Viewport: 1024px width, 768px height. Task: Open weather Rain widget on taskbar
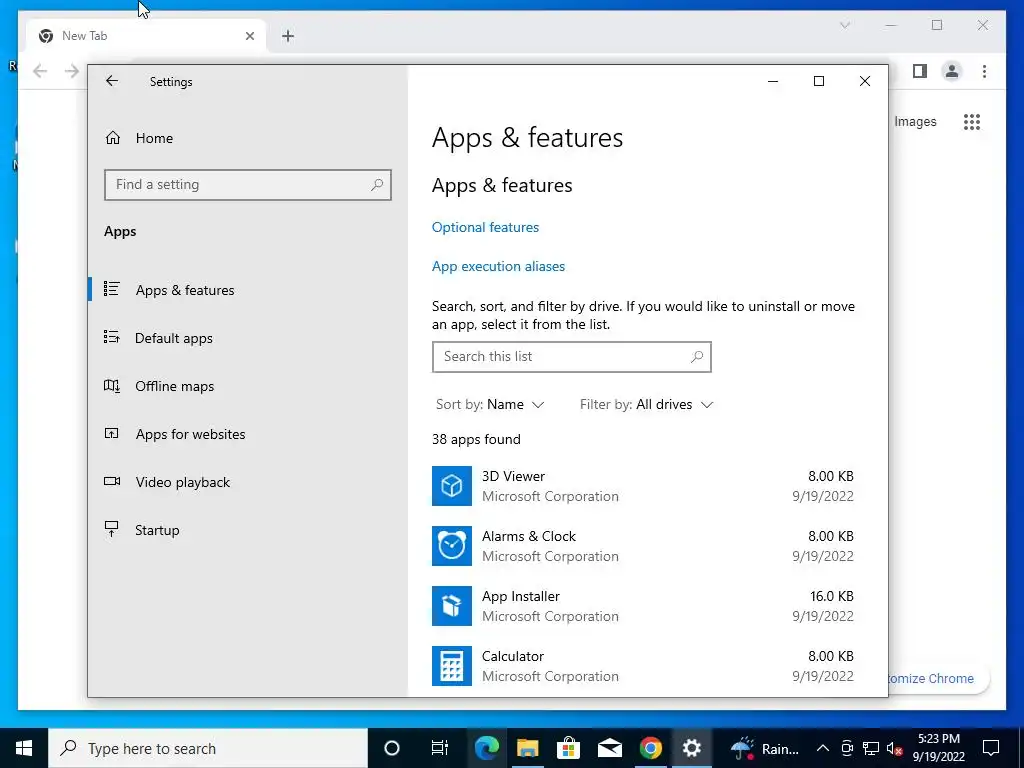(764, 748)
